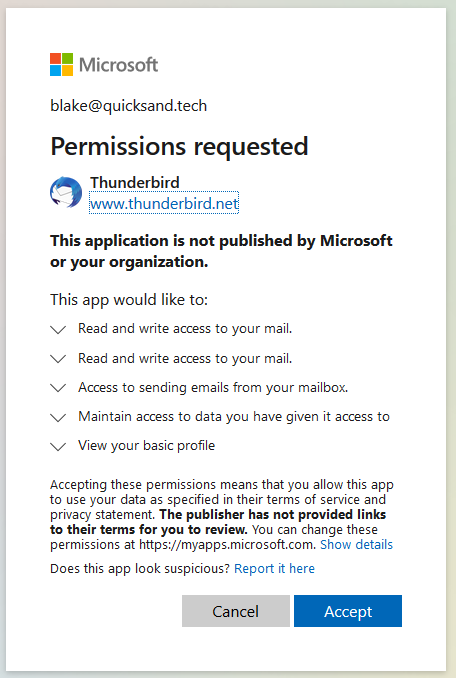Click the 'View your basic profile' label
This screenshot has width=456, height=678.
[x=147, y=445]
